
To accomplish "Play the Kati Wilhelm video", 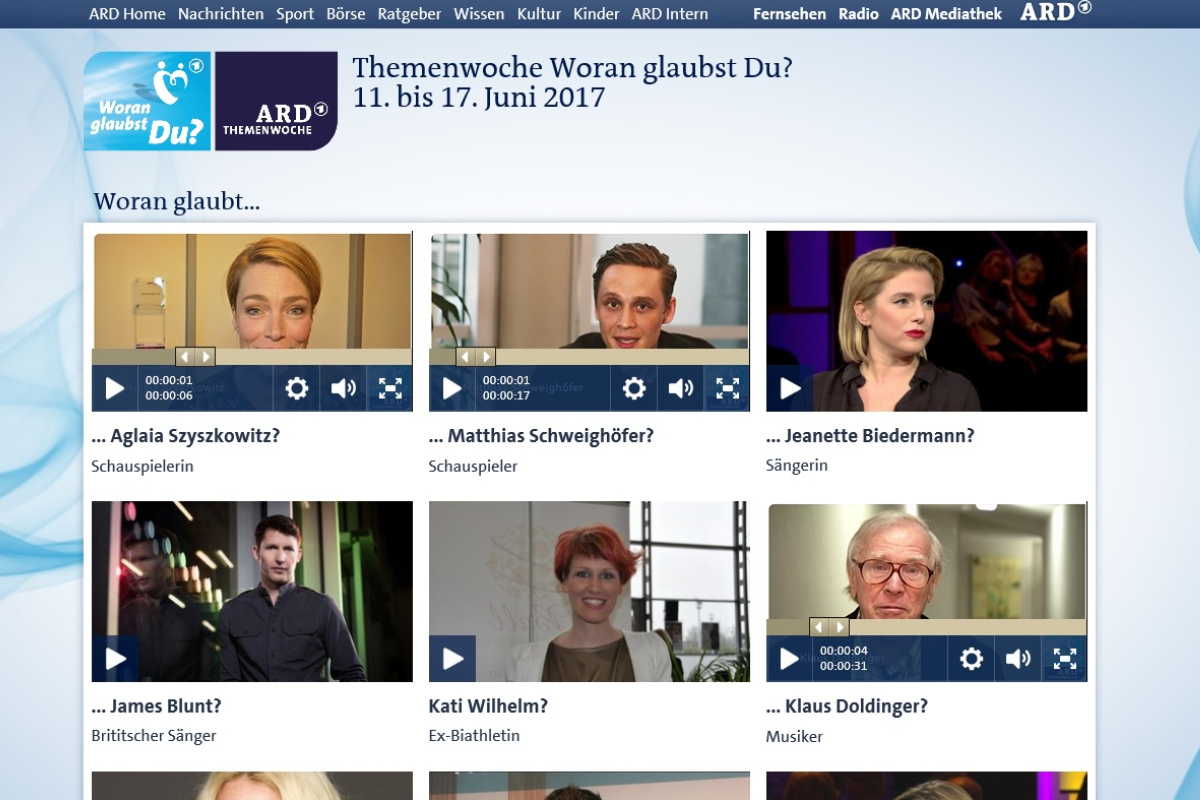I will 452,658.
